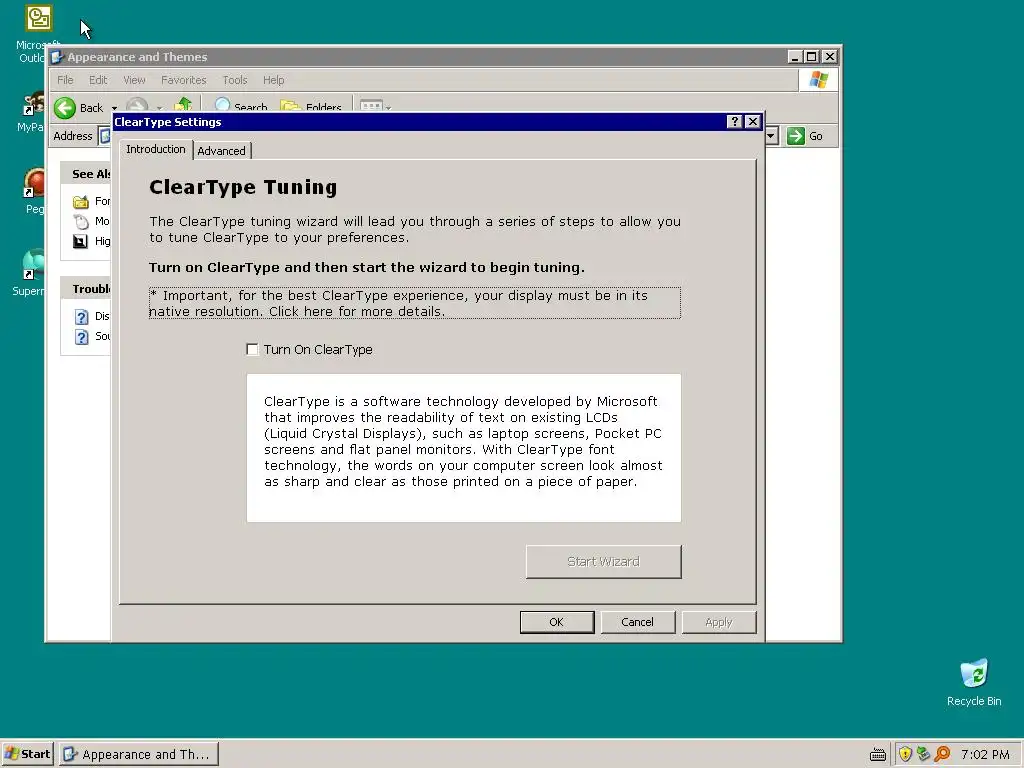Switch to the Advanced tab

click(x=221, y=151)
